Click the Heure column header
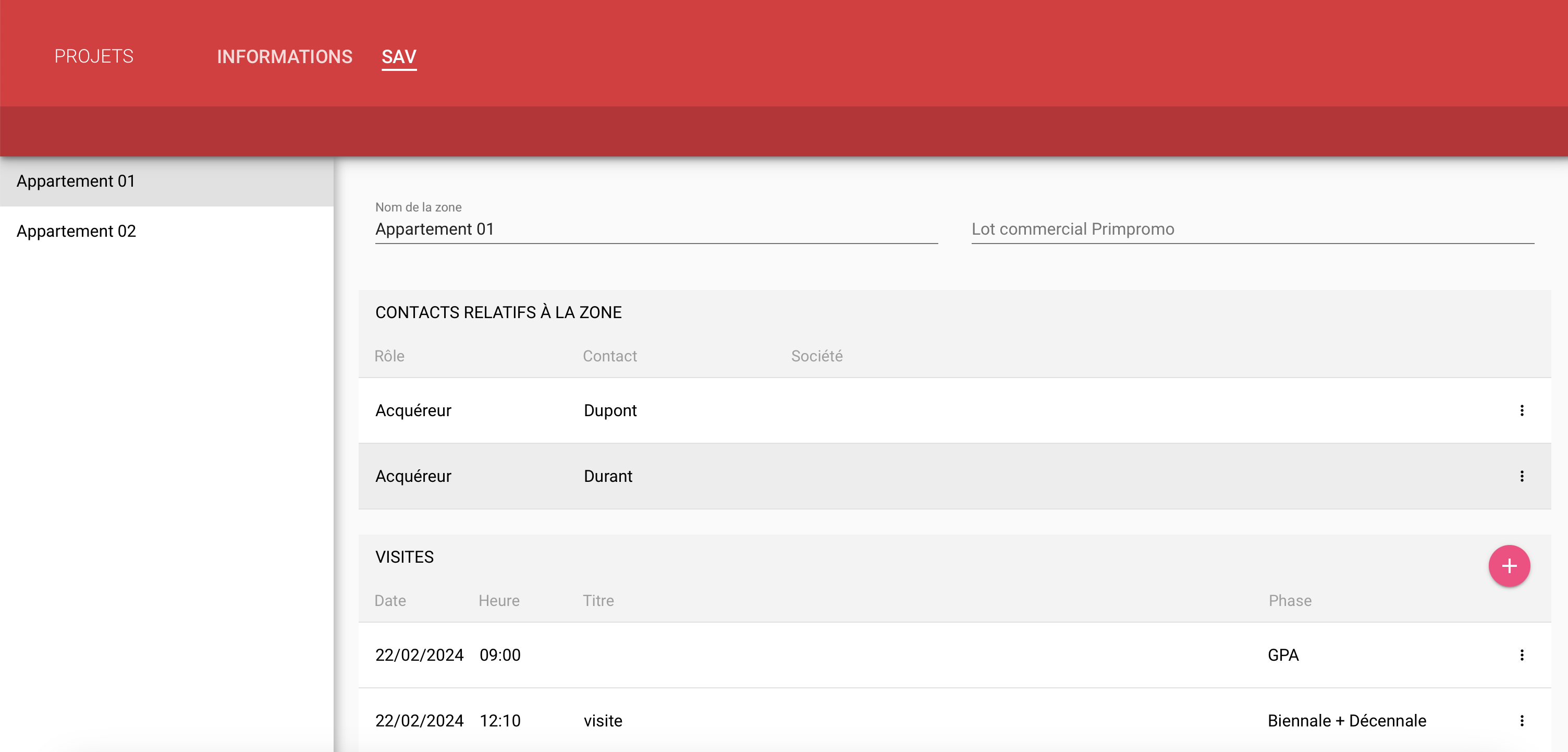This screenshot has width=1568, height=752. click(x=499, y=601)
